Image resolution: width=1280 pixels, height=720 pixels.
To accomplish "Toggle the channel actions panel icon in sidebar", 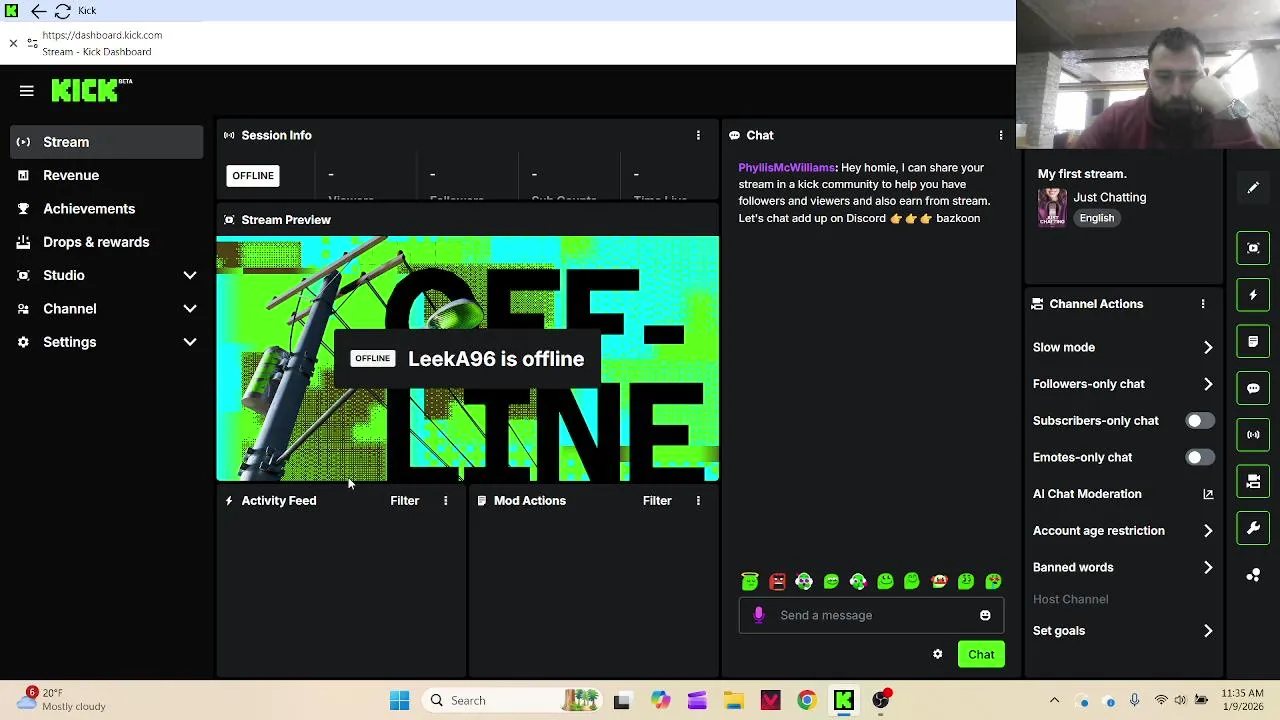I will click(x=1253, y=481).
